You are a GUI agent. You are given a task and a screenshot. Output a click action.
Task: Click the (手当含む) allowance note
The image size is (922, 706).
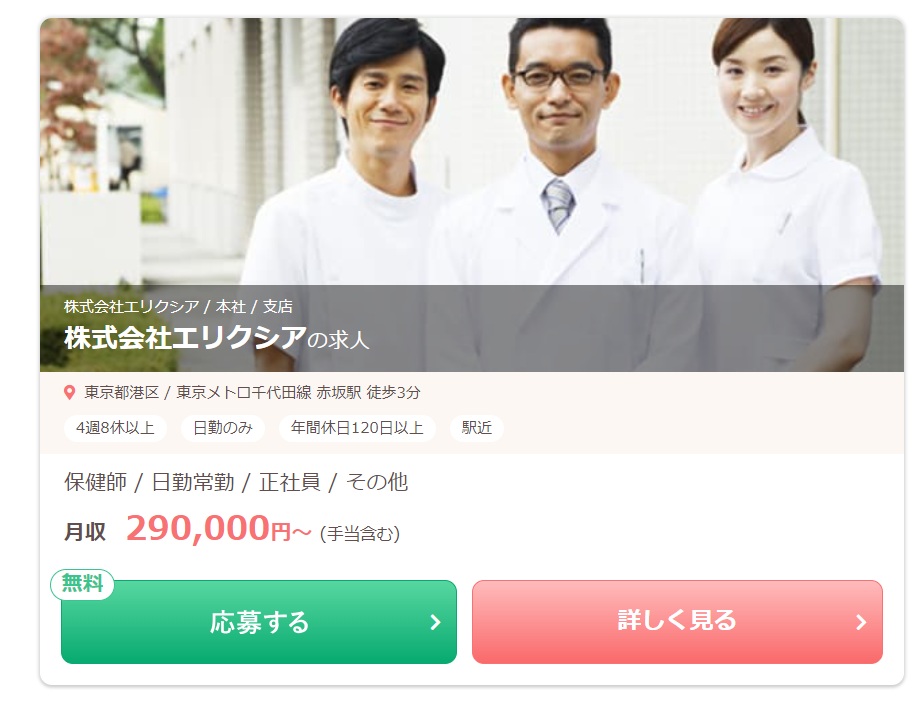360,534
